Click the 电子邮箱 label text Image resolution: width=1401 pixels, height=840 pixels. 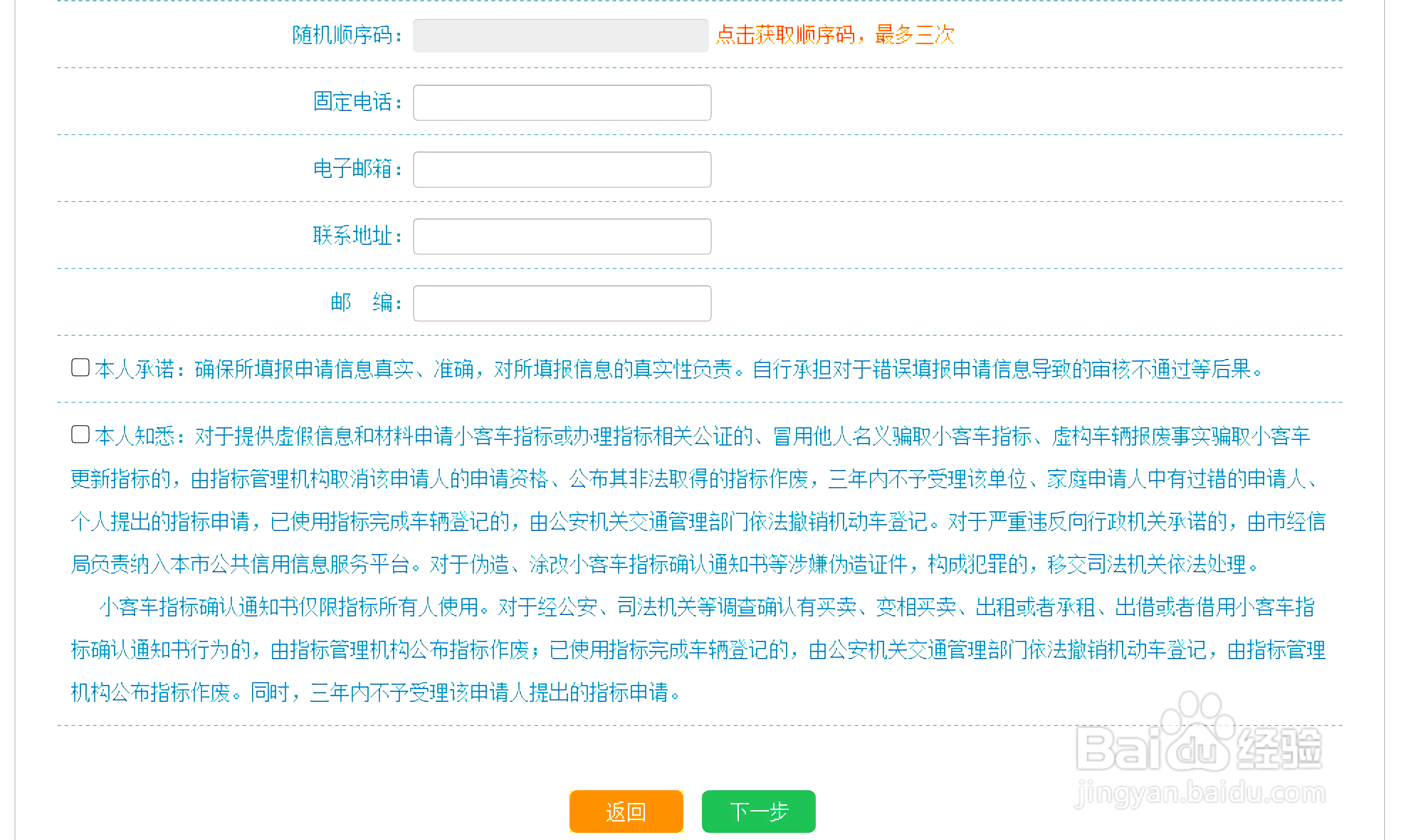358,169
